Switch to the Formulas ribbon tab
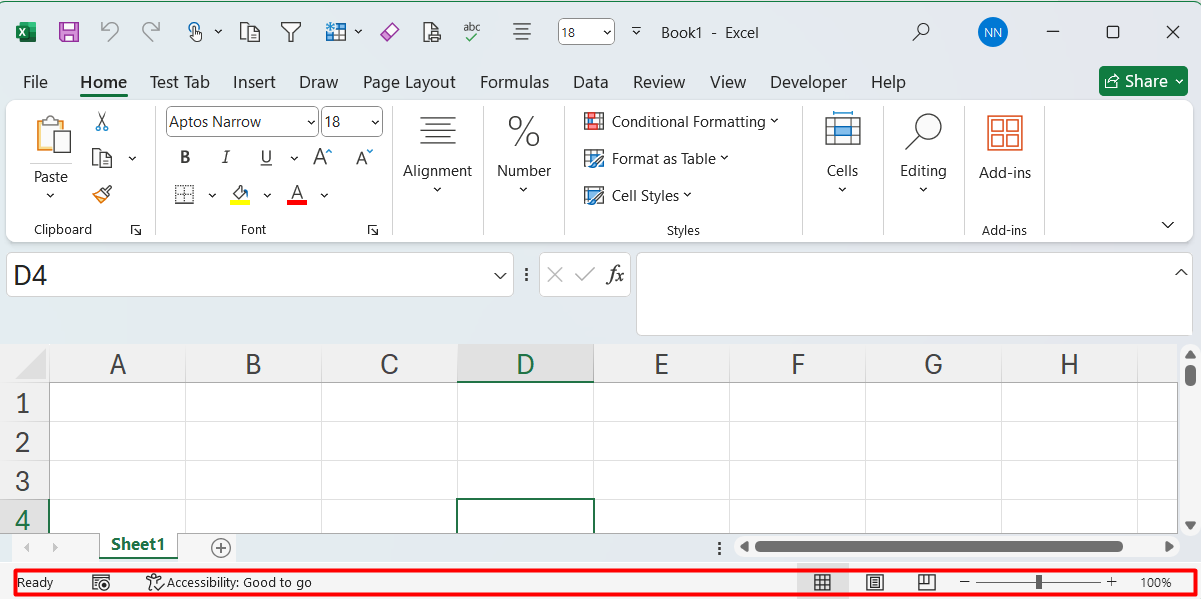Screen dimensions: 1201x599 [x=514, y=82]
